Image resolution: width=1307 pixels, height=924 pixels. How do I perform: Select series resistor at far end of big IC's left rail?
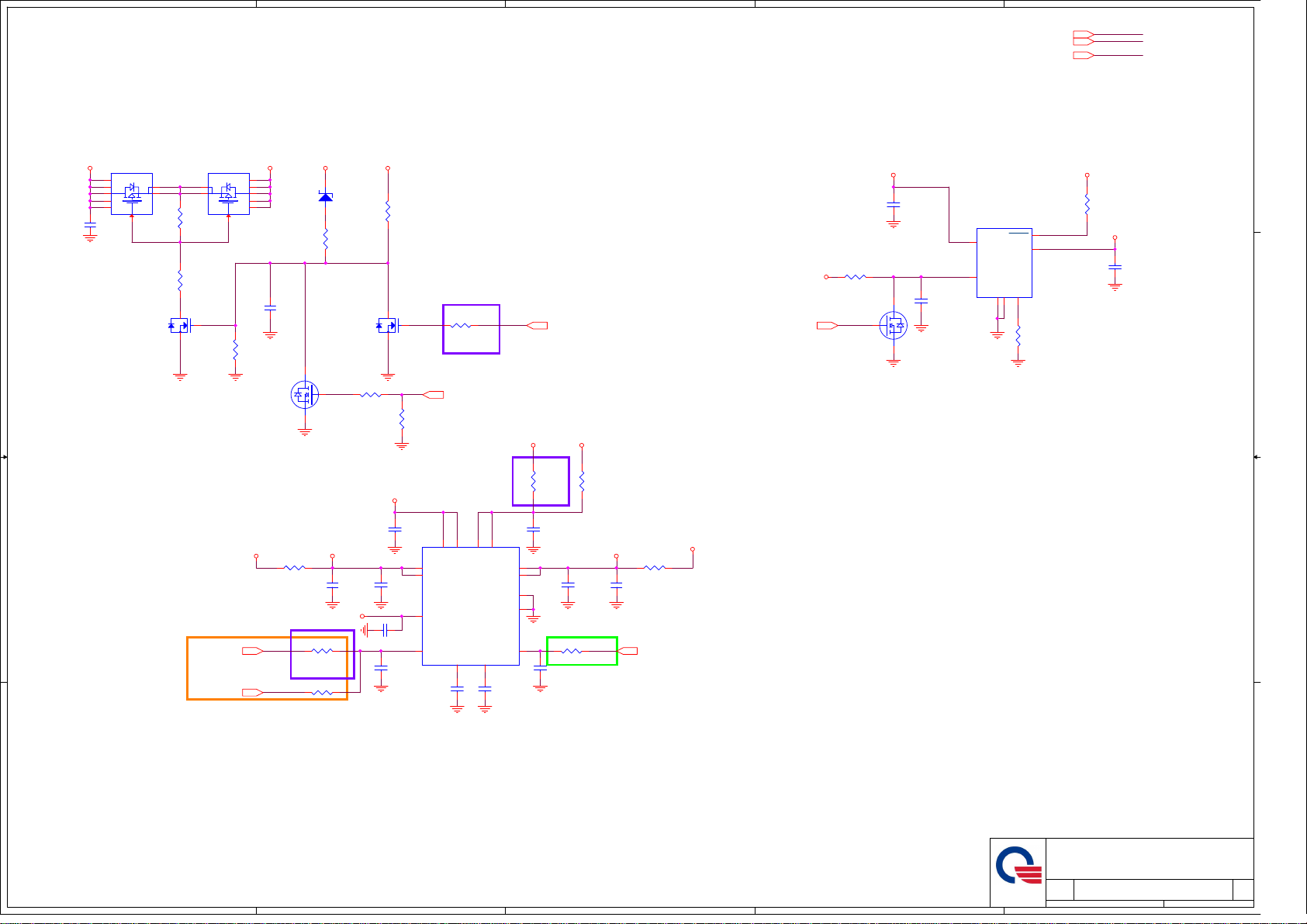(294, 568)
